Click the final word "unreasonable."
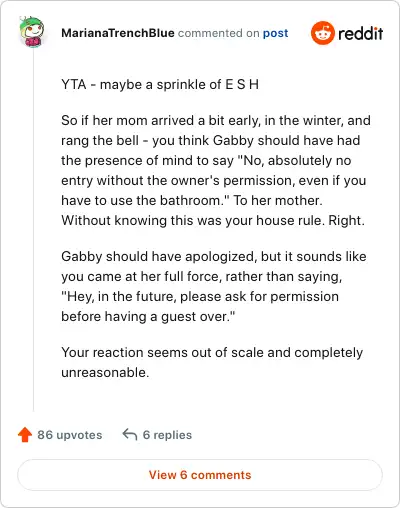The image size is (400, 508). (105, 372)
